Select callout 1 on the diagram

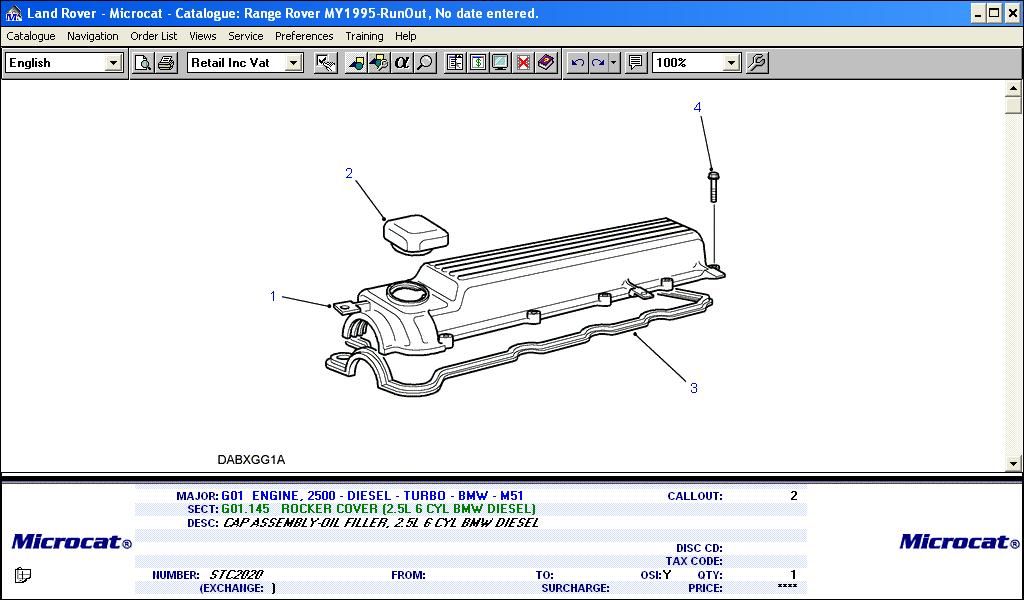point(273,296)
